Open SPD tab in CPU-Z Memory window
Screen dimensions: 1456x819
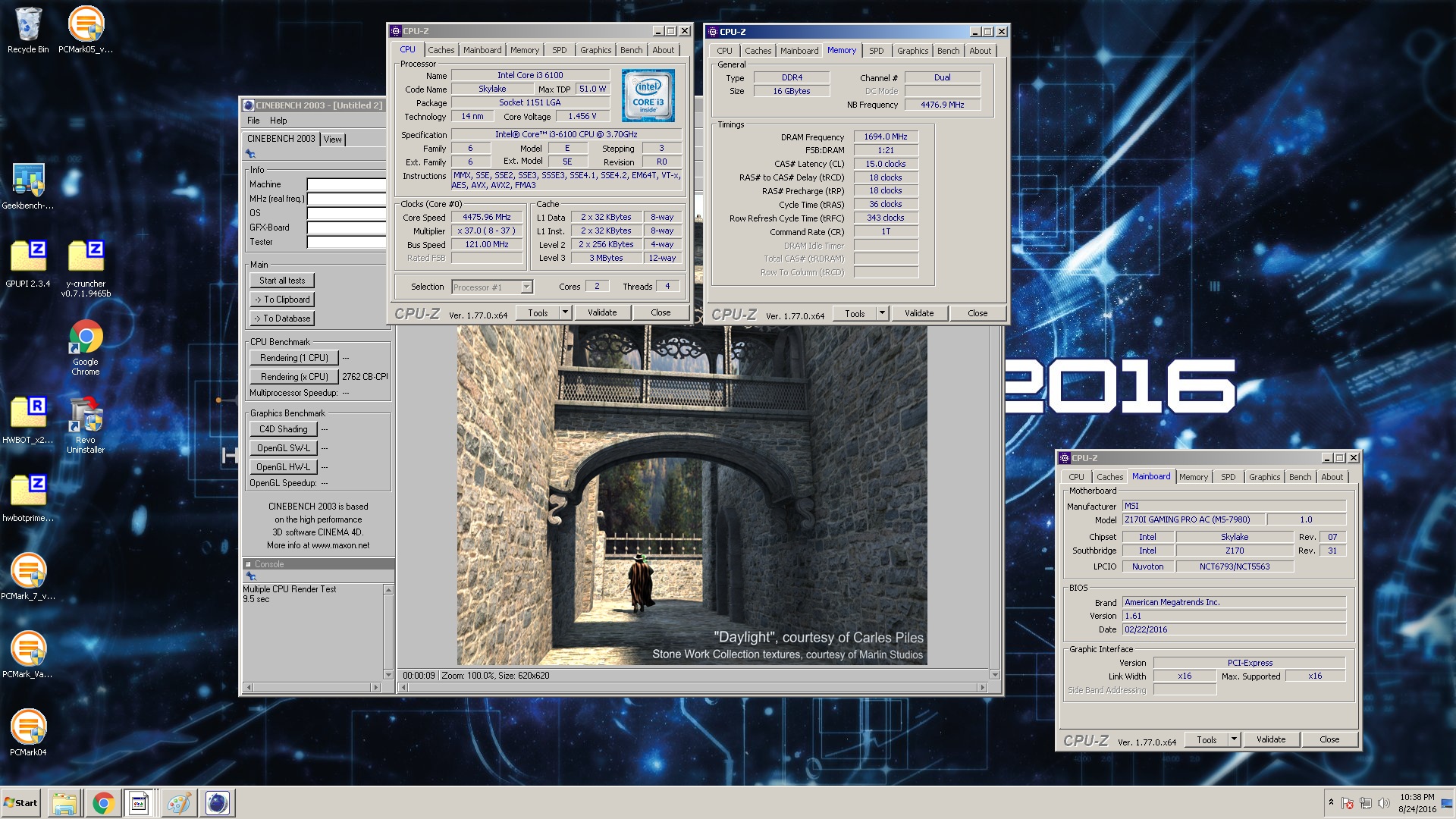(877, 51)
